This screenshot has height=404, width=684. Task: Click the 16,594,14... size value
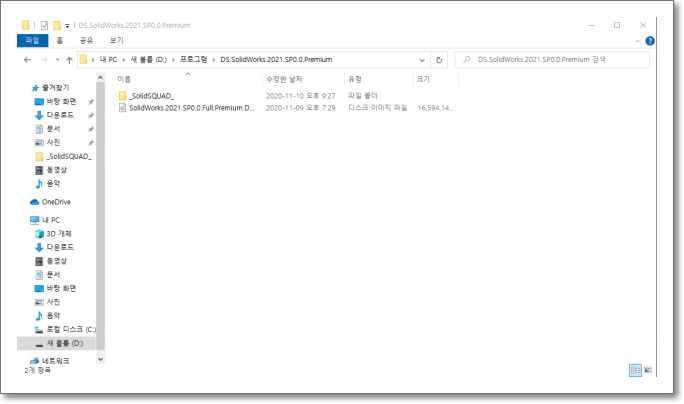coord(436,108)
